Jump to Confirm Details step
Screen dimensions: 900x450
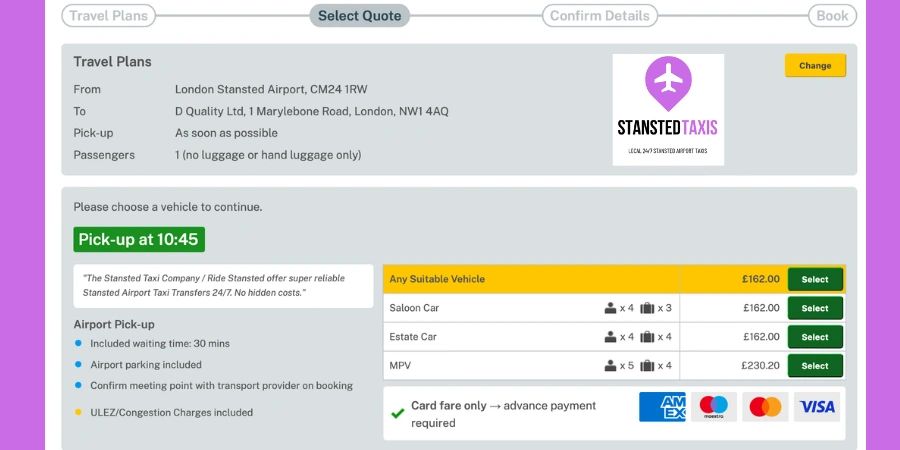tap(600, 15)
